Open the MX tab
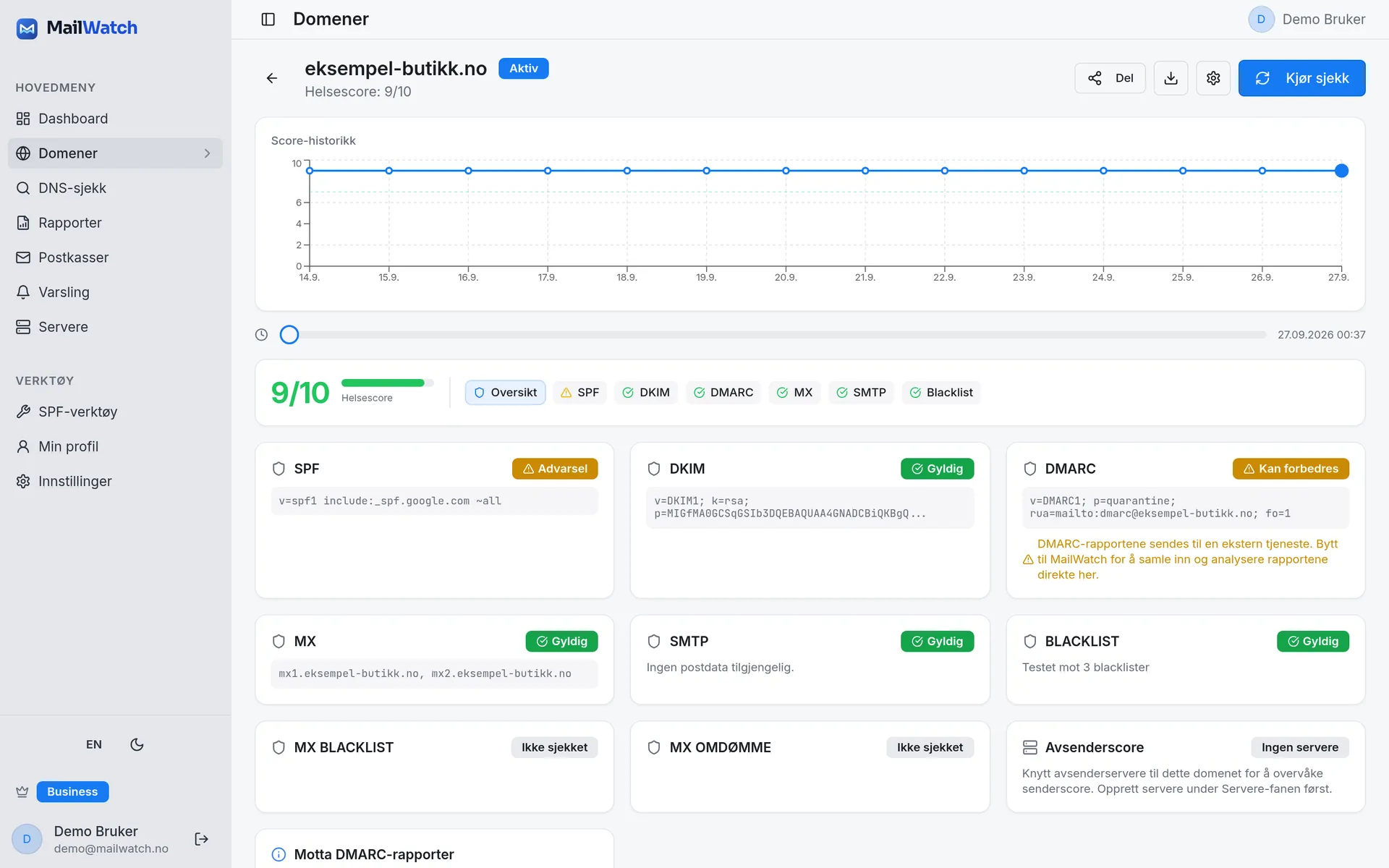The height and width of the screenshot is (868, 1389). (794, 393)
